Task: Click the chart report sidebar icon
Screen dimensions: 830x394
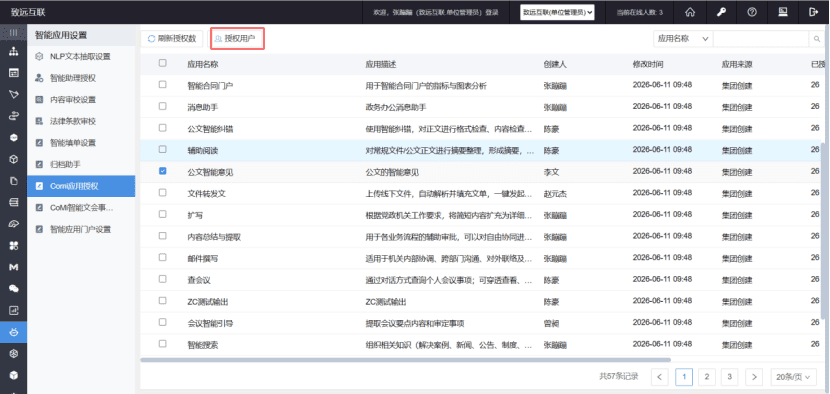Action: click(x=14, y=310)
